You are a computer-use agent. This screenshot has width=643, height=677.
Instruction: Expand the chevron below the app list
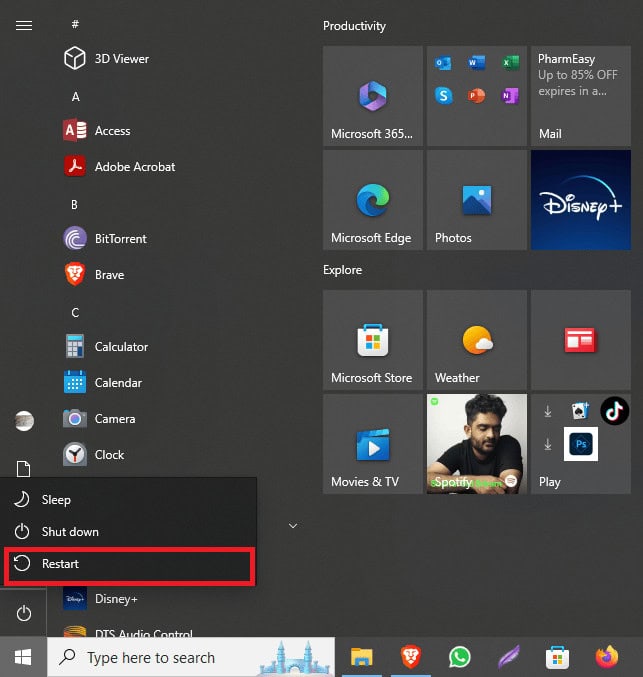point(293,525)
